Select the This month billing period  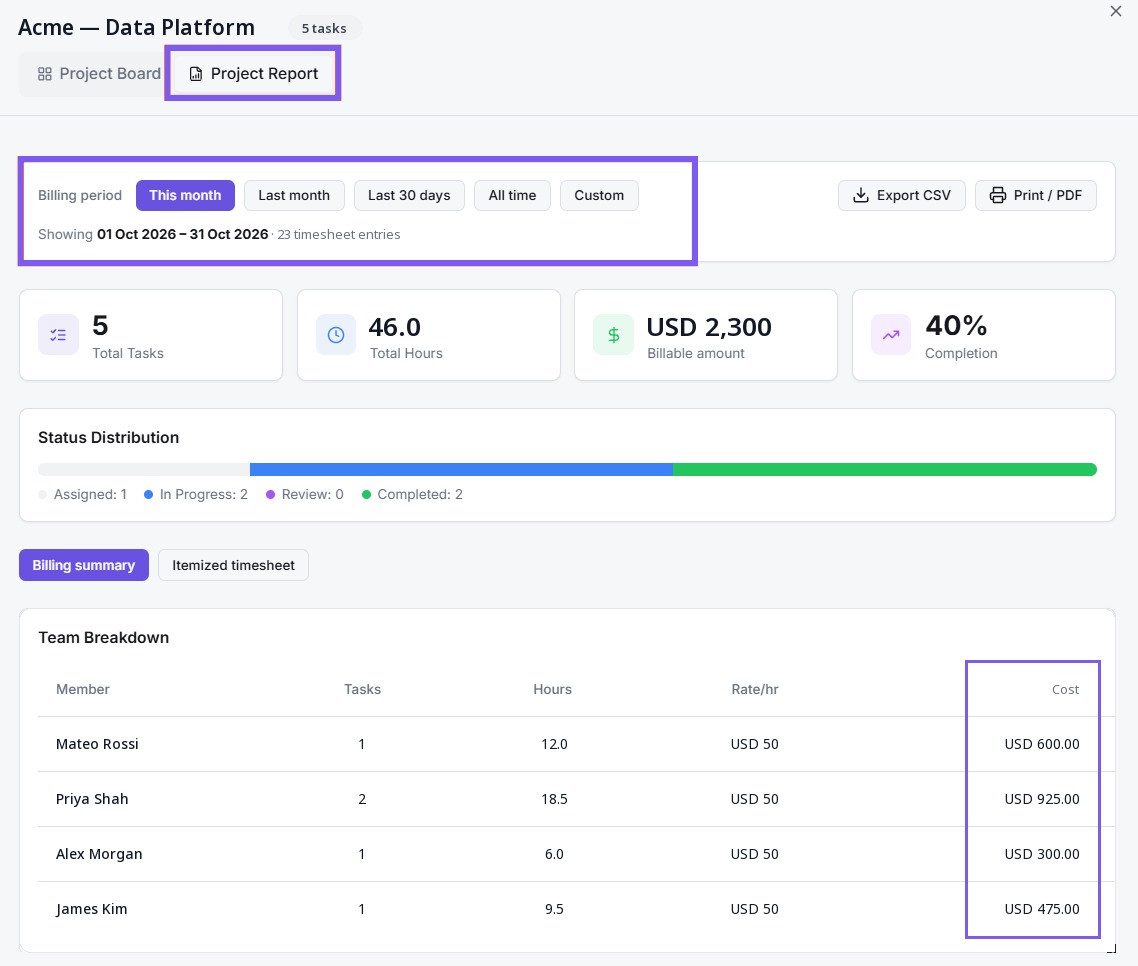(x=185, y=195)
